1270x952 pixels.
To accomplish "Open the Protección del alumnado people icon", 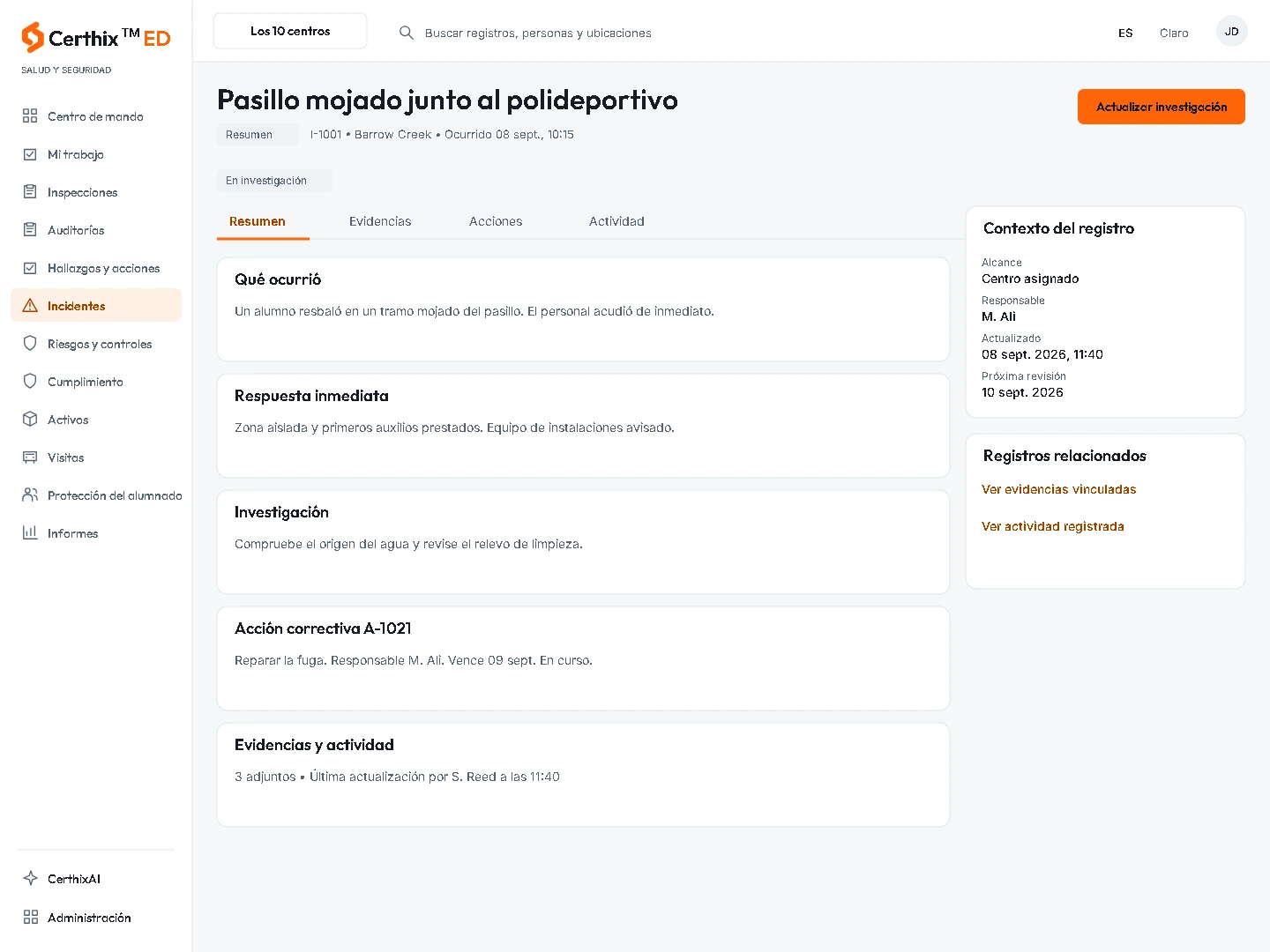I will point(30,495).
